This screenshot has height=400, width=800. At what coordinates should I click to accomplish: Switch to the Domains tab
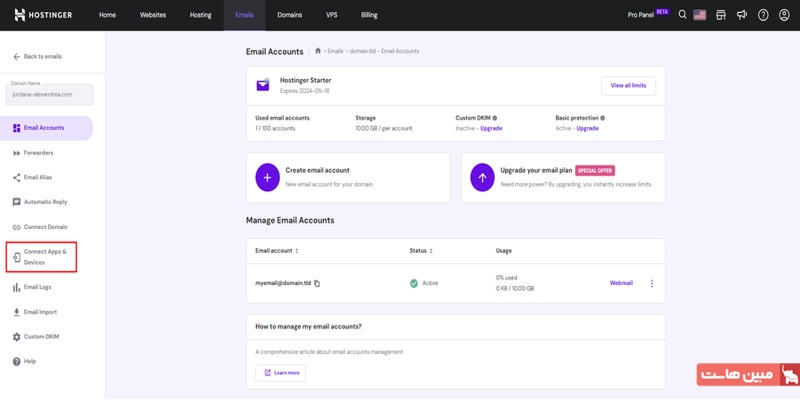[290, 15]
